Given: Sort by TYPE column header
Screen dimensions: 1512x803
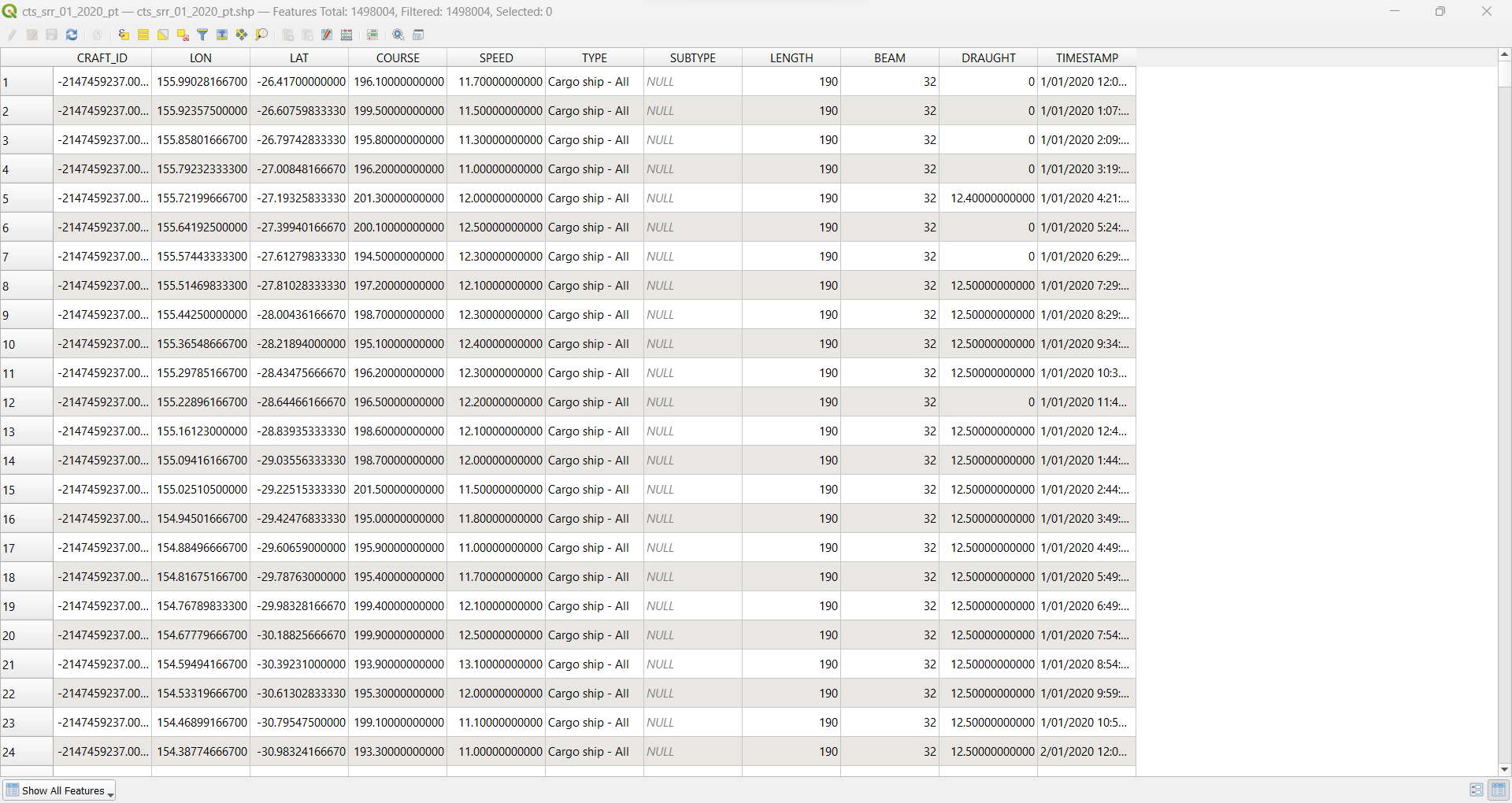Looking at the screenshot, I should [x=595, y=57].
